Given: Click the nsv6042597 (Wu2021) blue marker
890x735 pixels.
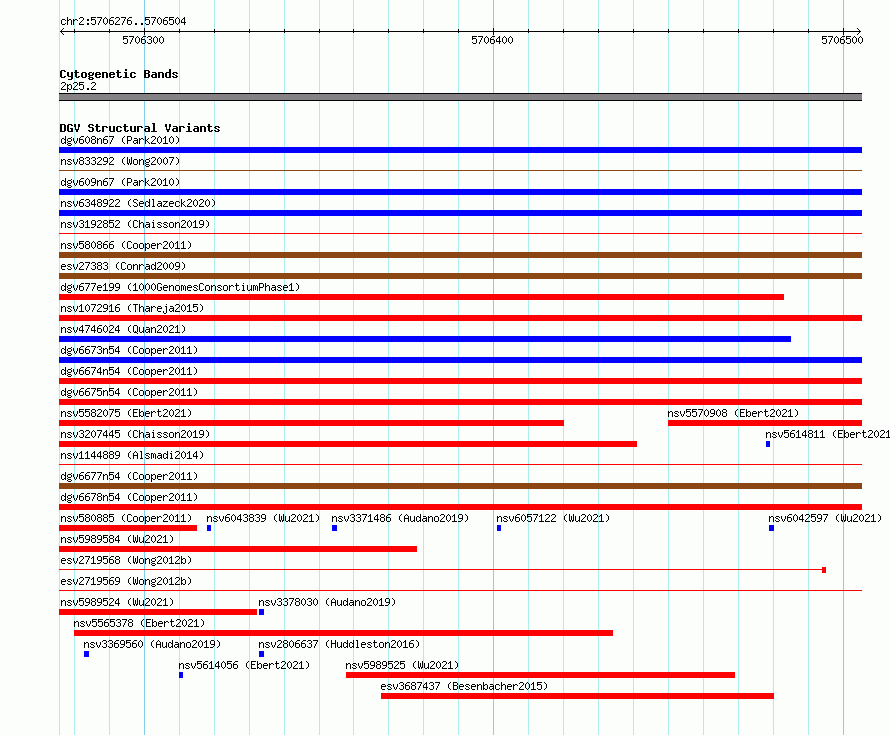Looking at the screenshot, I should coord(771,528).
